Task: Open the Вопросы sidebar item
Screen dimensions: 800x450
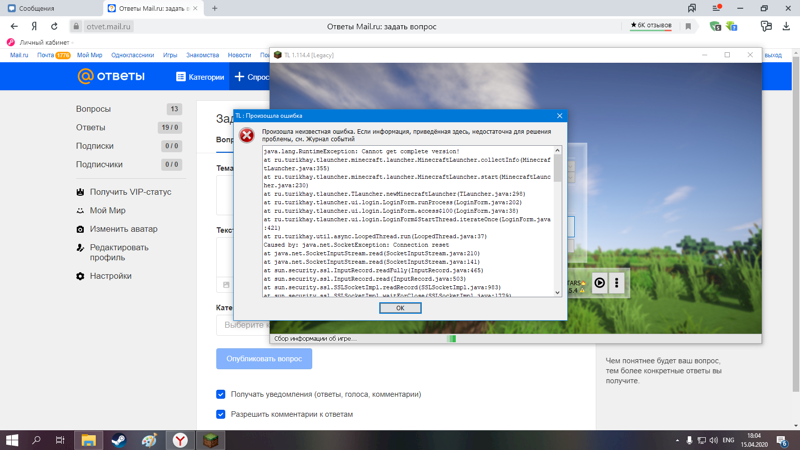Action: pyautogui.click(x=94, y=109)
